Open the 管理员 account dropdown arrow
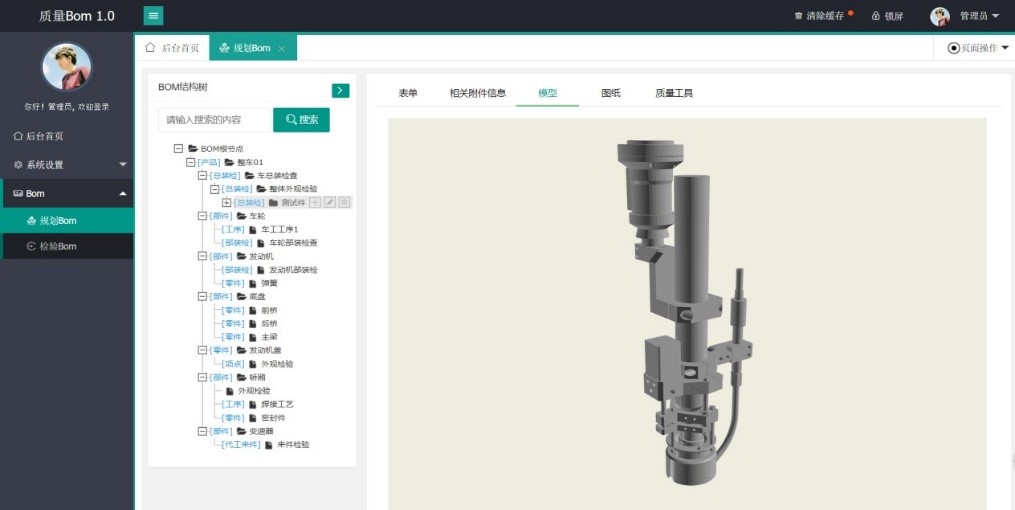The height and width of the screenshot is (510, 1015). point(996,16)
